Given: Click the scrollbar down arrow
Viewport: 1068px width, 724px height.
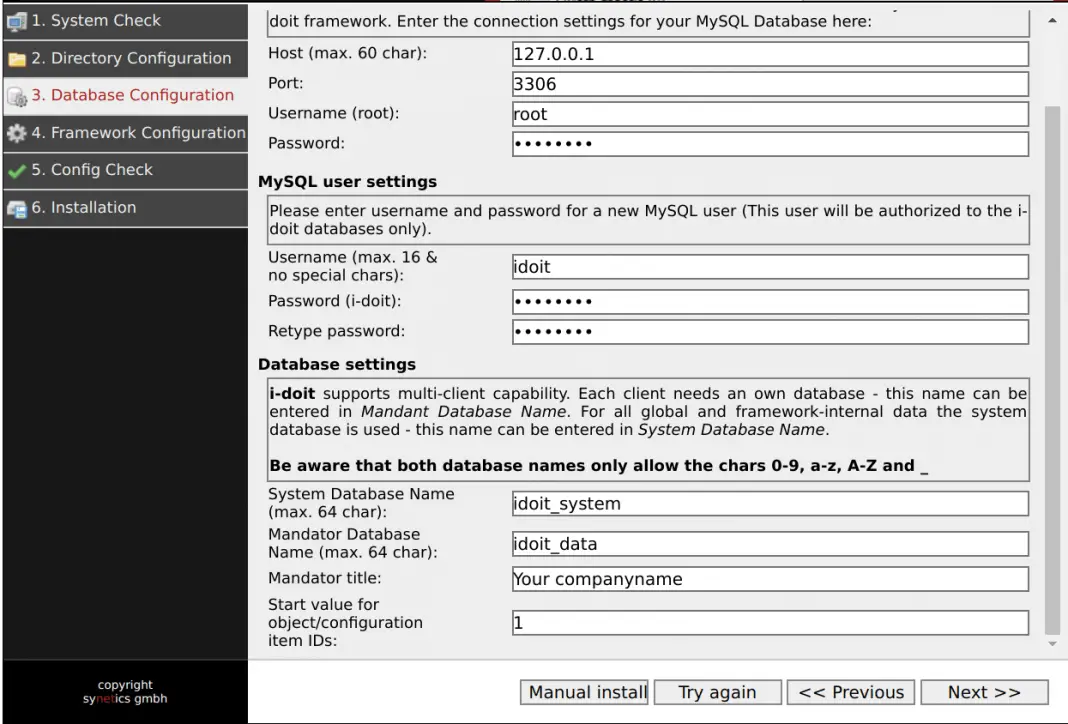Looking at the screenshot, I should coord(1052,645).
